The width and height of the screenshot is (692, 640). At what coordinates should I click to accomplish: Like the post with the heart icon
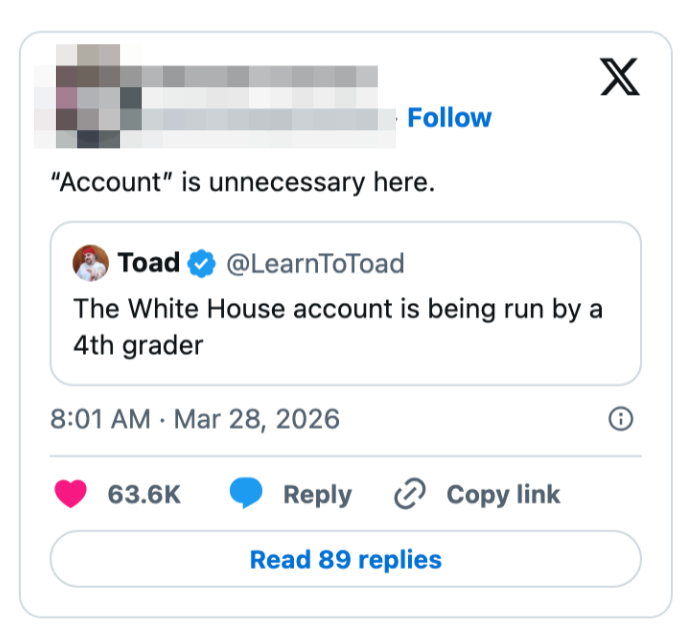(x=70, y=494)
